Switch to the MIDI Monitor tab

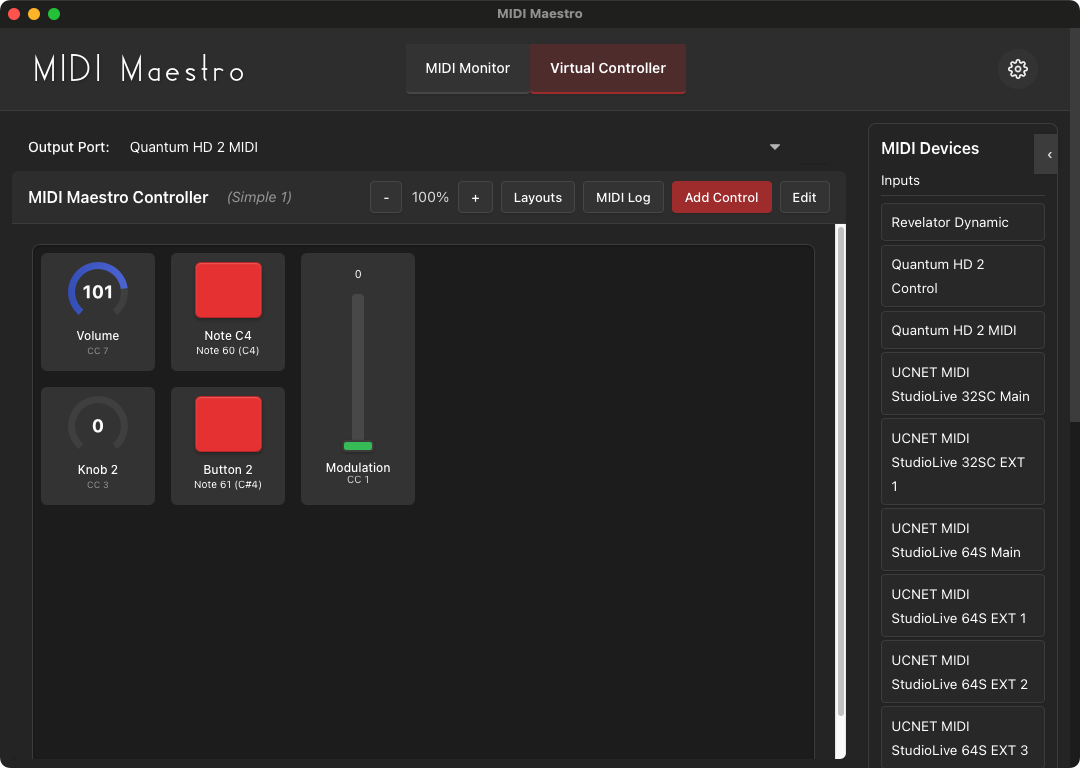pyautogui.click(x=468, y=68)
